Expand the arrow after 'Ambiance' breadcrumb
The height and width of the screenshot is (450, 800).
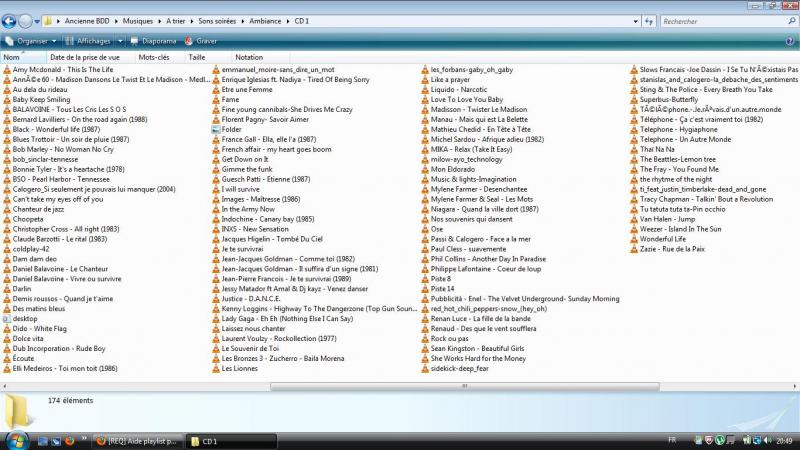pyautogui.click(x=288, y=21)
